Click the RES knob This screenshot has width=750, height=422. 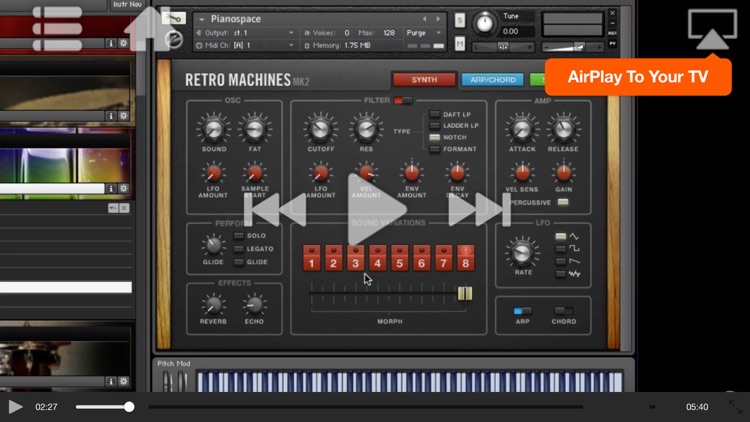[x=366, y=129]
